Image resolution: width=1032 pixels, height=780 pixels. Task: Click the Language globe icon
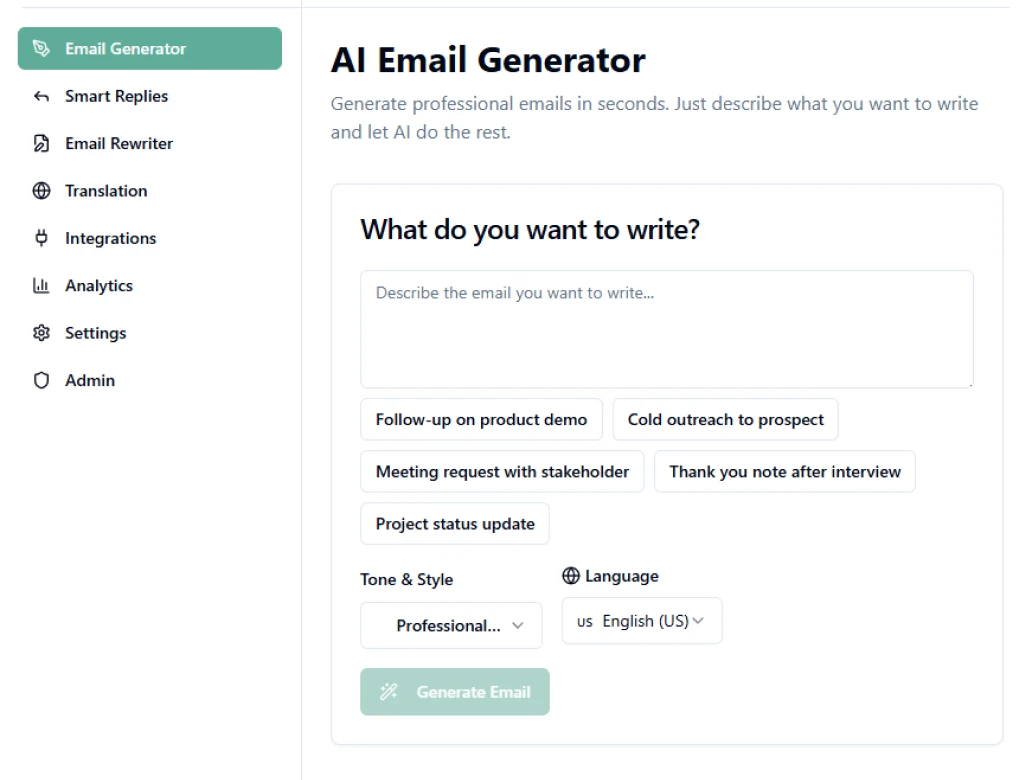coord(571,575)
